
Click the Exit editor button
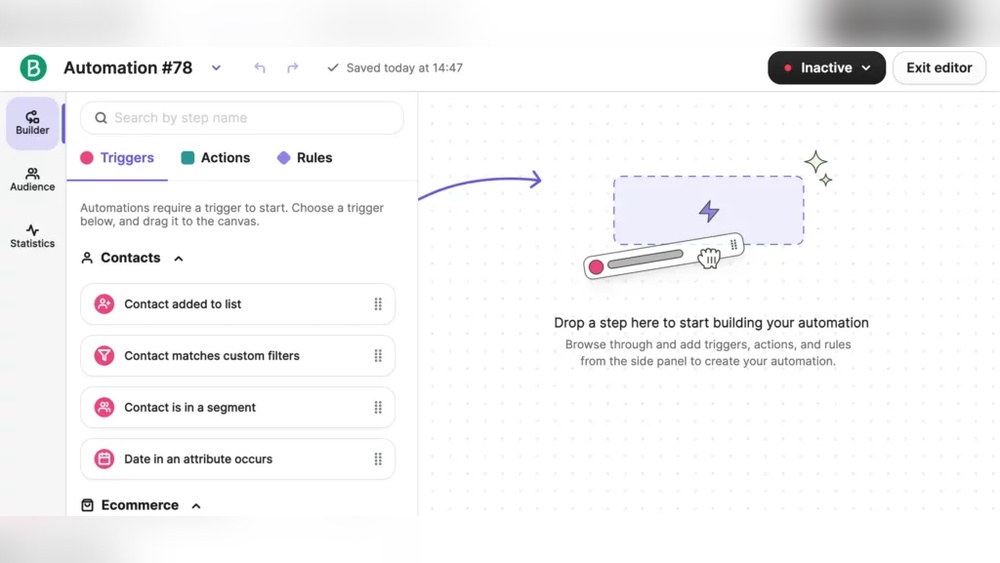click(939, 68)
